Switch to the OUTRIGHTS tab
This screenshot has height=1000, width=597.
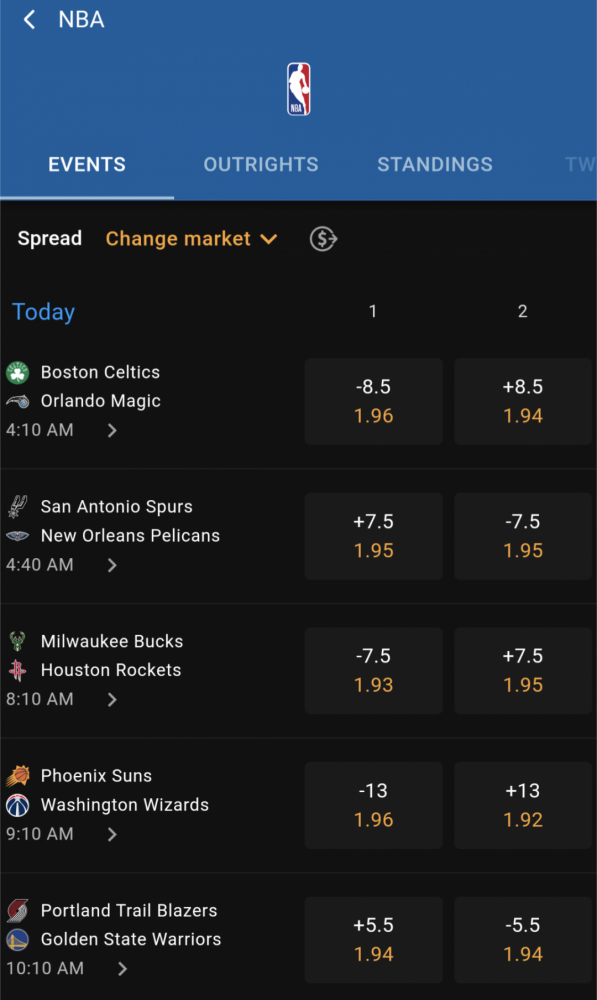click(261, 165)
